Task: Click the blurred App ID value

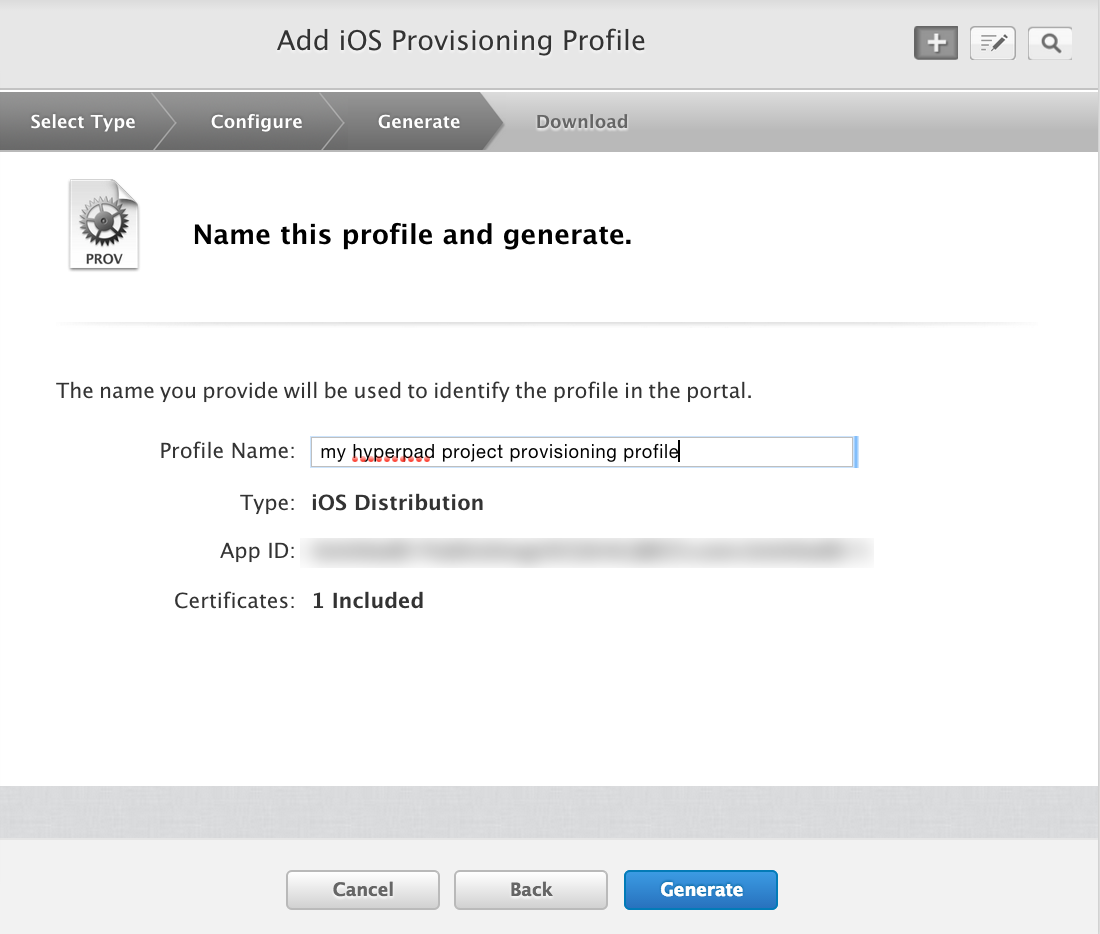Action: [x=590, y=551]
